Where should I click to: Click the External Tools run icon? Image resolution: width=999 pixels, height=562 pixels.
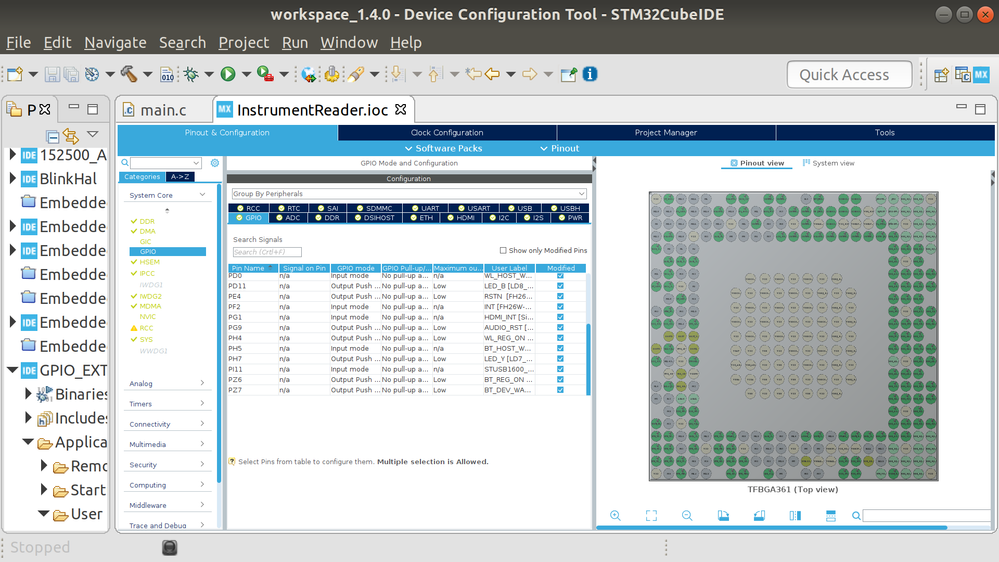[266, 74]
